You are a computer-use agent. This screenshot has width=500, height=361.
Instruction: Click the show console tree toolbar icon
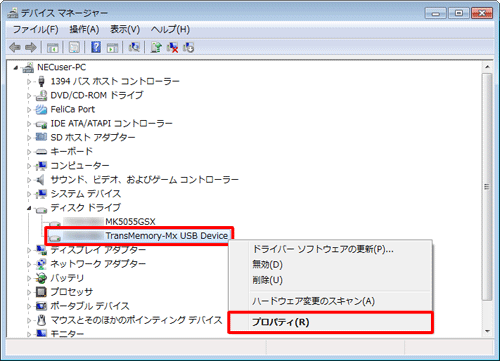click(53, 48)
